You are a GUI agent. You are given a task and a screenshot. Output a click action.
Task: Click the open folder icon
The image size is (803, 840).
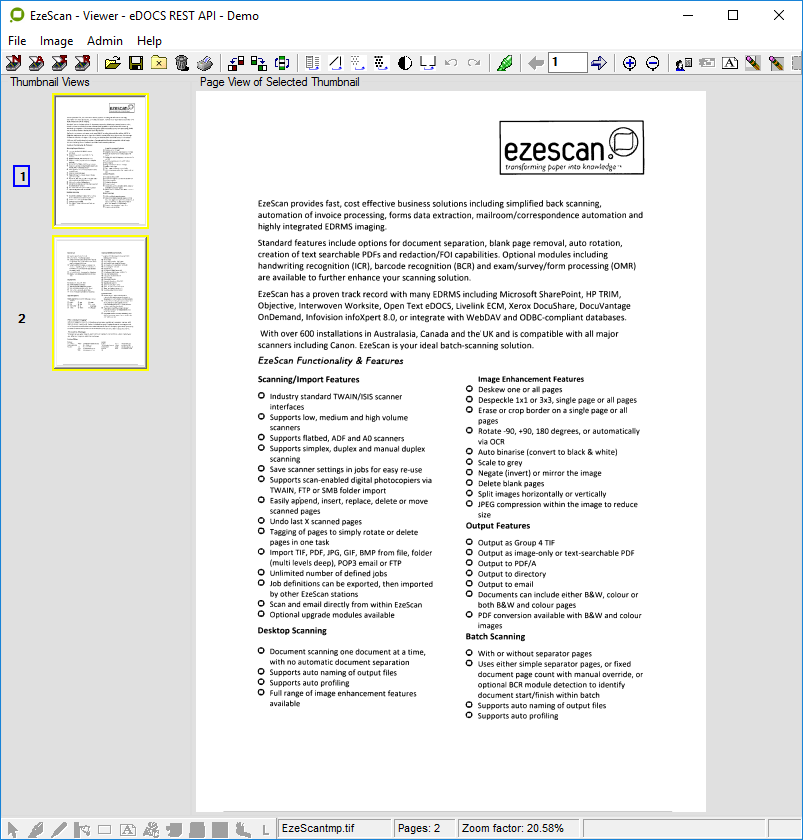(x=112, y=63)
